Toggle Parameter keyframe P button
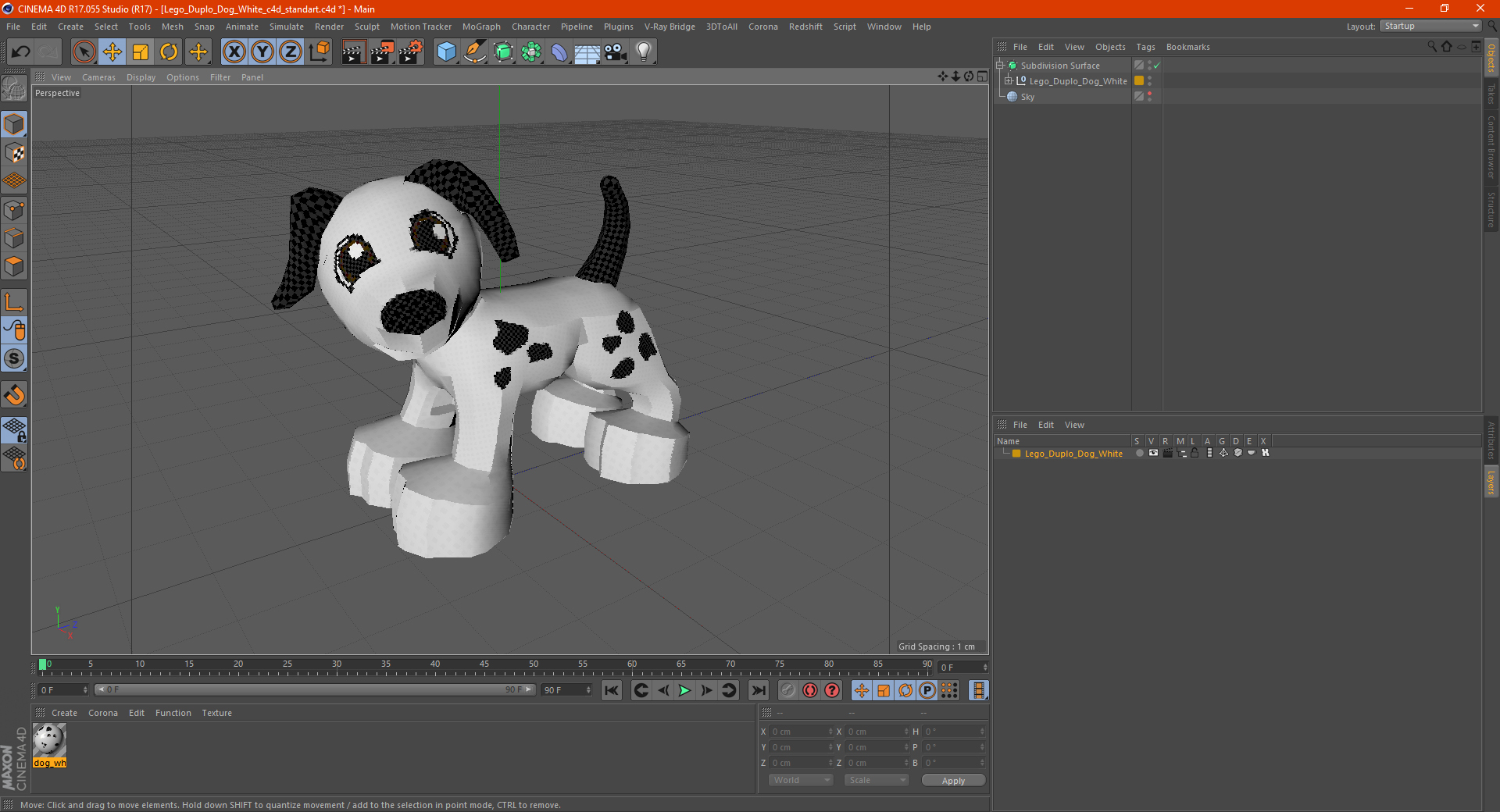1500x812 pixels. (927, 690)
